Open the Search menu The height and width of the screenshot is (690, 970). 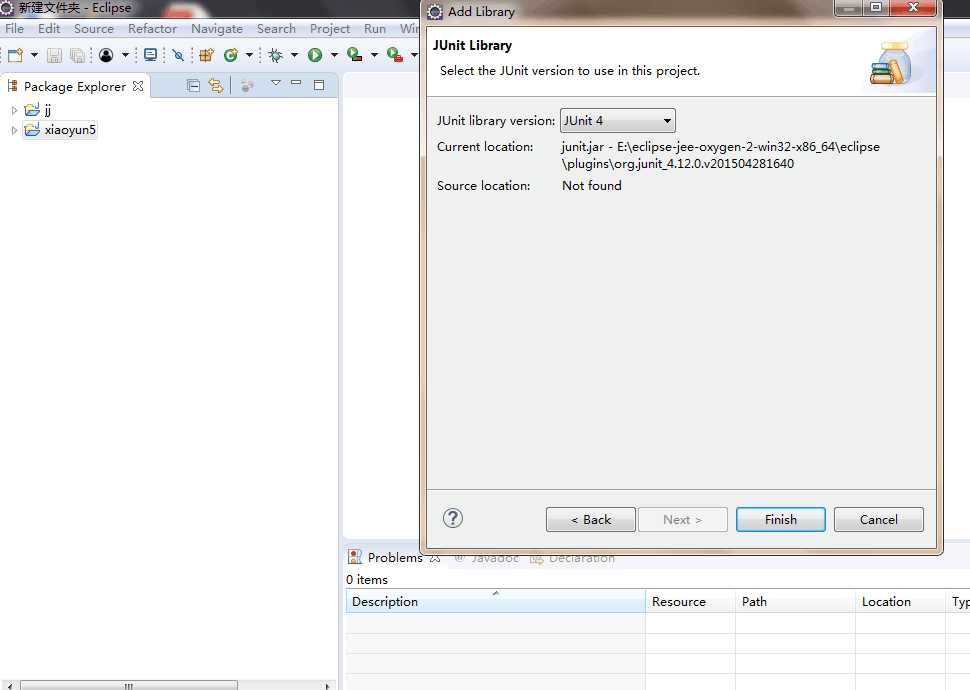point(276,28)
